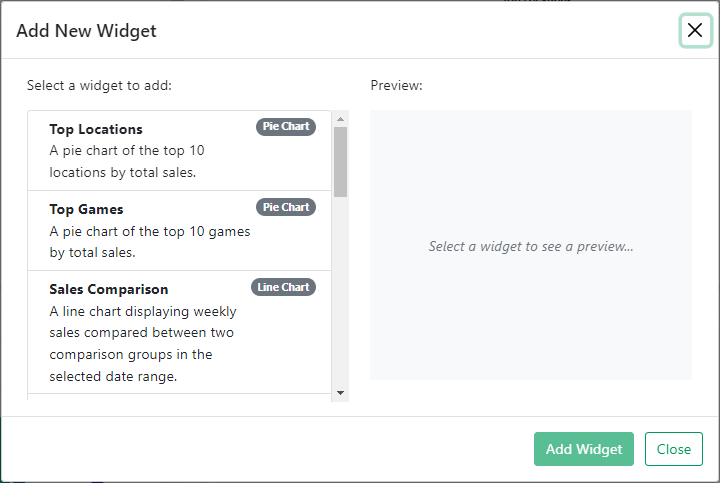Click the "Add New Widget" dialog title
This screenshot has height=483, width=720.
click(86, 31)
